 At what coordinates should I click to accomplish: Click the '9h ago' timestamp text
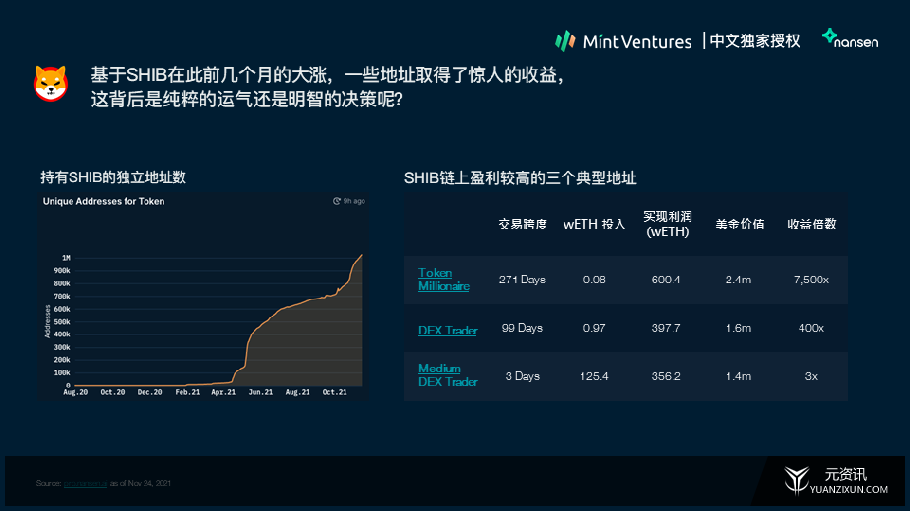[x=354, y=201]
